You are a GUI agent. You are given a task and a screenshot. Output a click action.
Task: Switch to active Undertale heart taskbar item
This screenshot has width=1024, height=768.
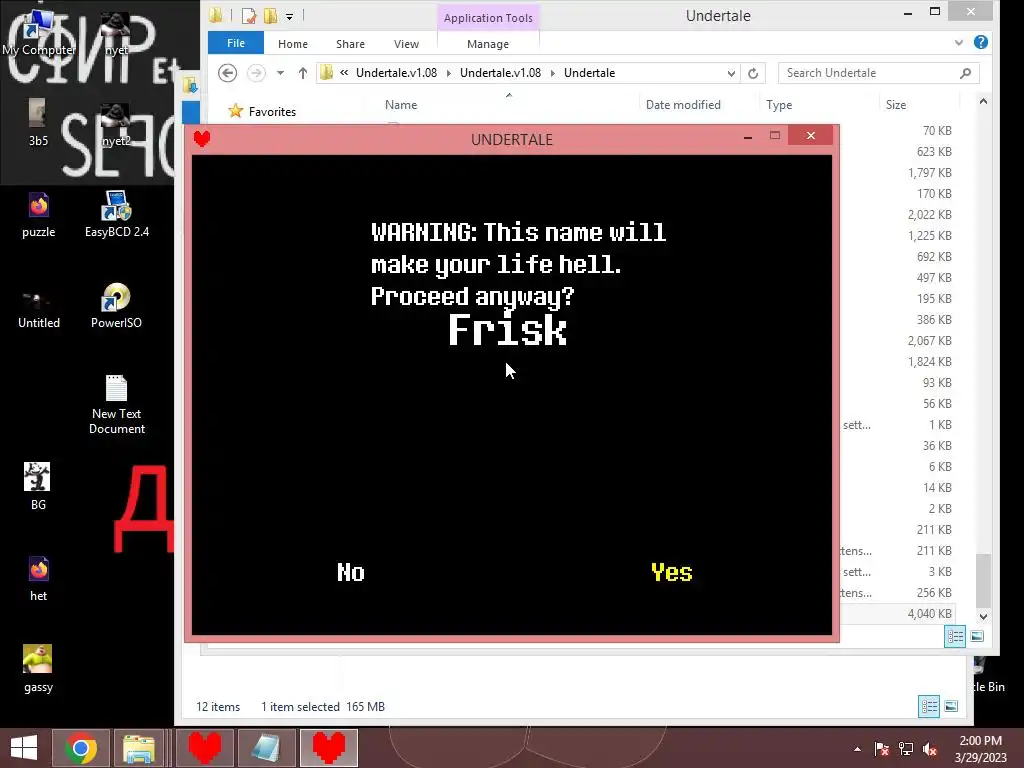tap(328, 748)
